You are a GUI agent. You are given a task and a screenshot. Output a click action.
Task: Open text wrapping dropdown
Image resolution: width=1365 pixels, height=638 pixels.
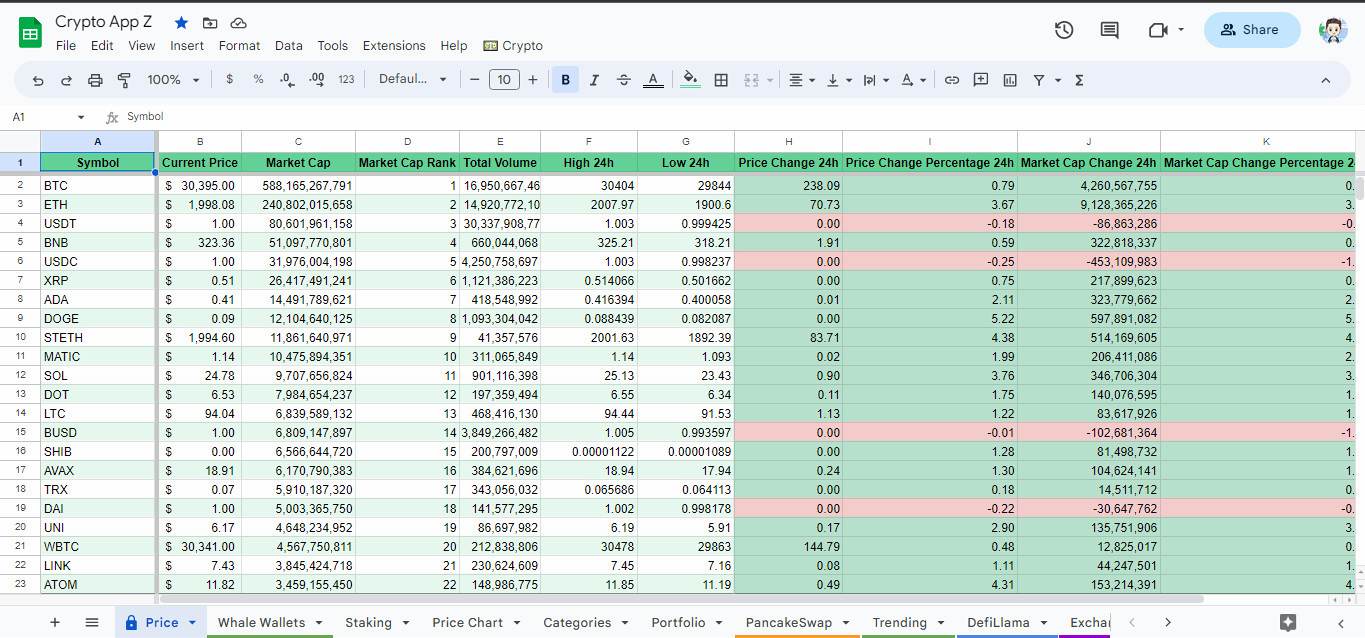coord(875,80)
